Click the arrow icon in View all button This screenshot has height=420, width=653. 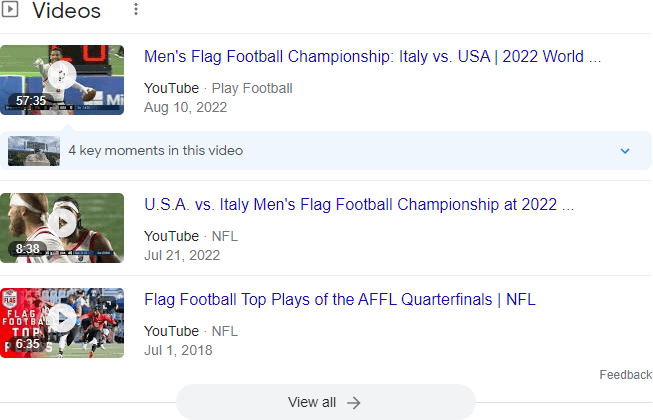[353, 402]
